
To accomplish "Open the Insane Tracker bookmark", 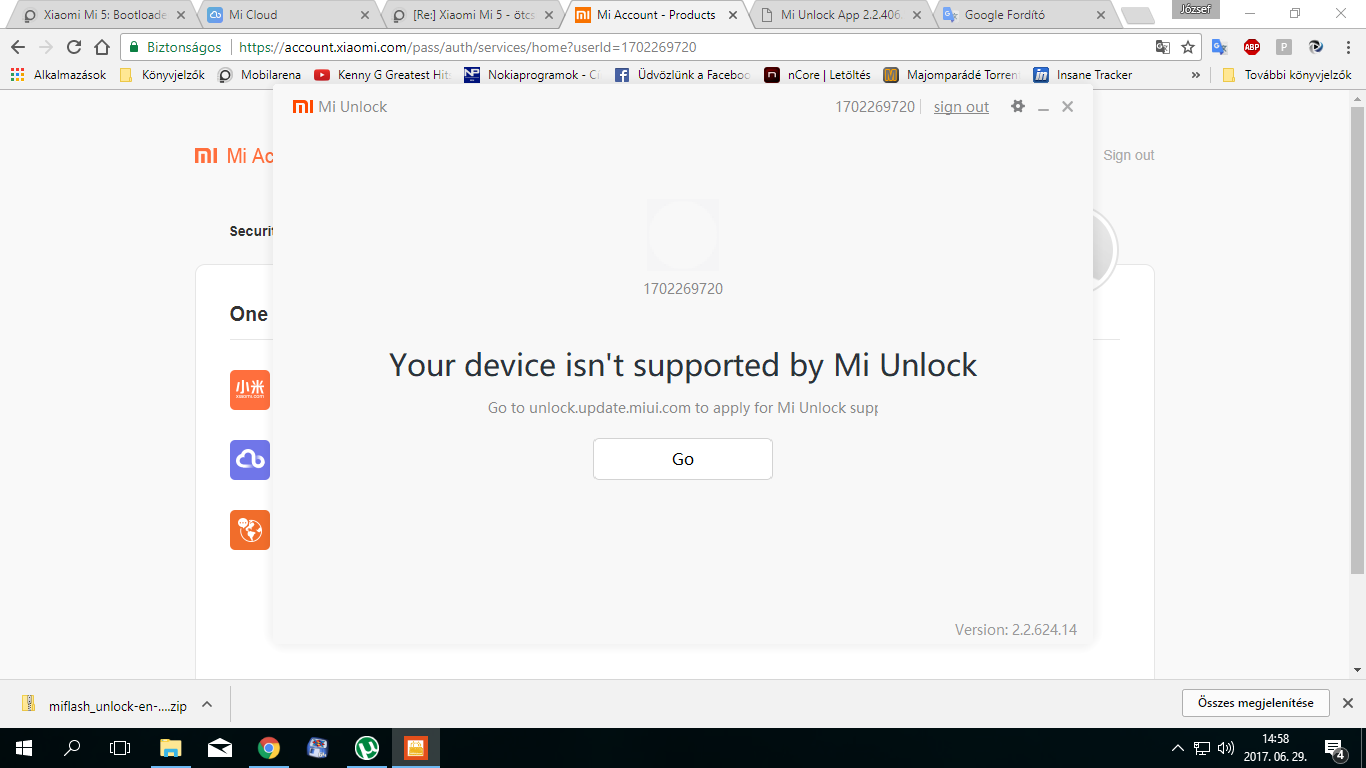I will 1083,75.
